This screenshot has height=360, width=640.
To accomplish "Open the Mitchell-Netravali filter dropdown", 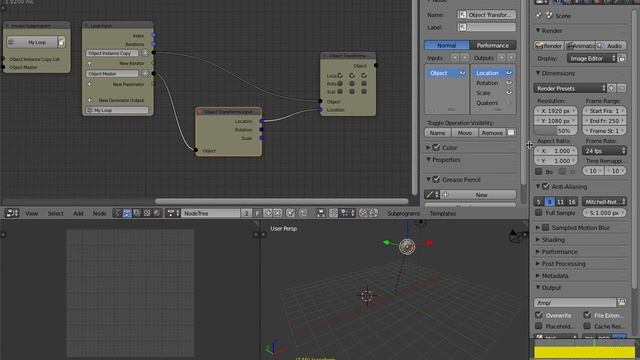I will click(x=604, y=202).
